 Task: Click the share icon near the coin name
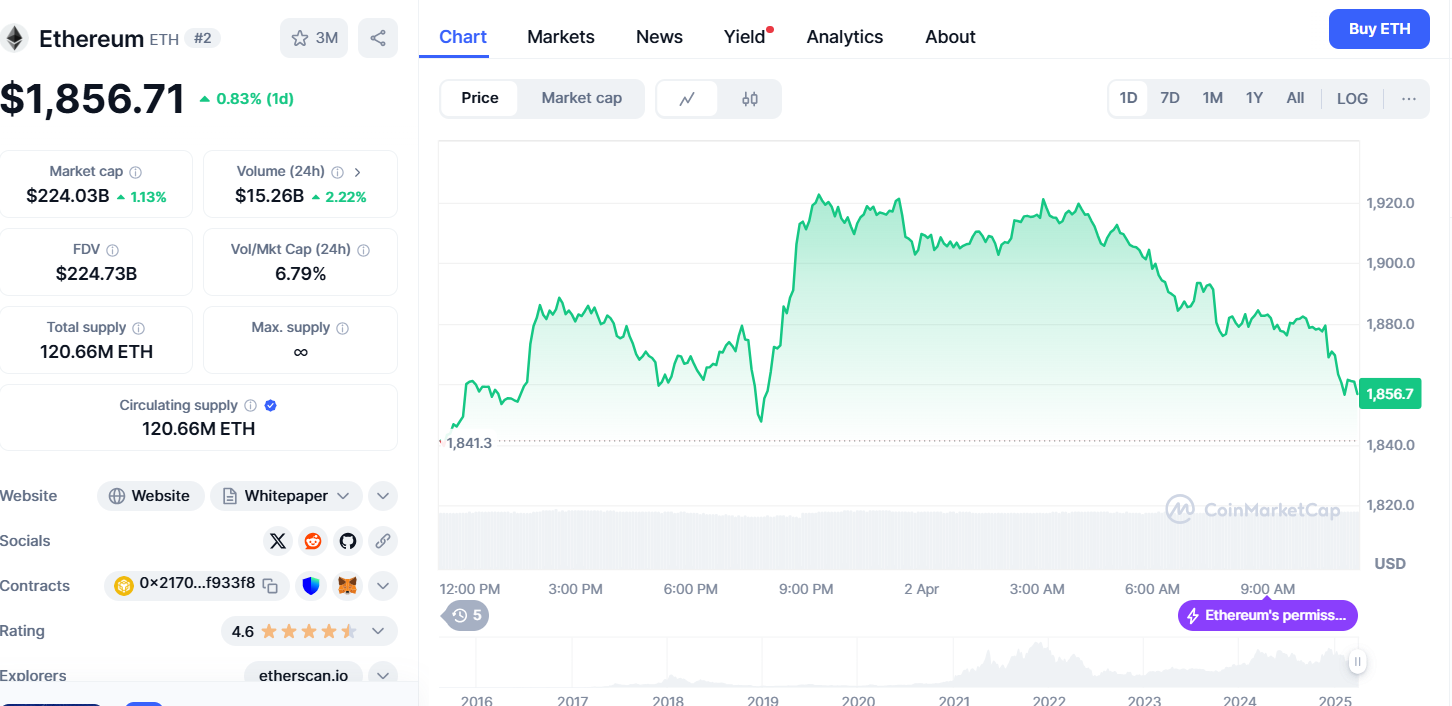[377, 37]
